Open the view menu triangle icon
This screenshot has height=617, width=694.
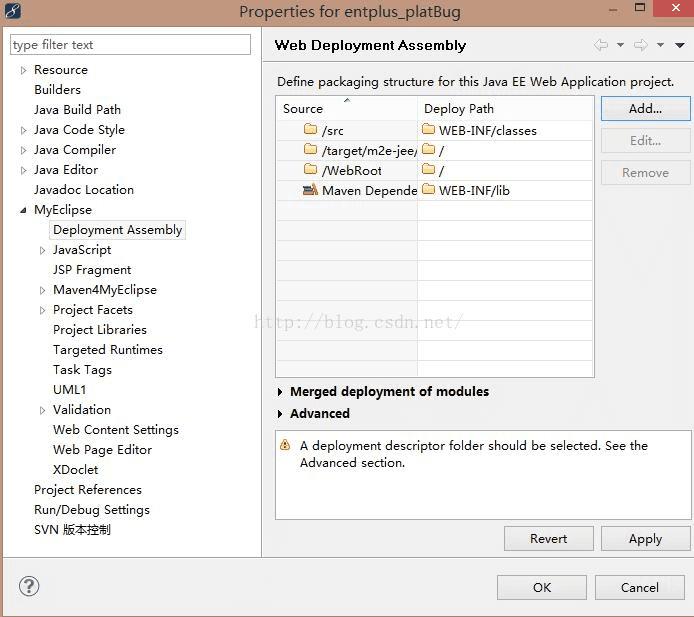click(x=680, y=45)
